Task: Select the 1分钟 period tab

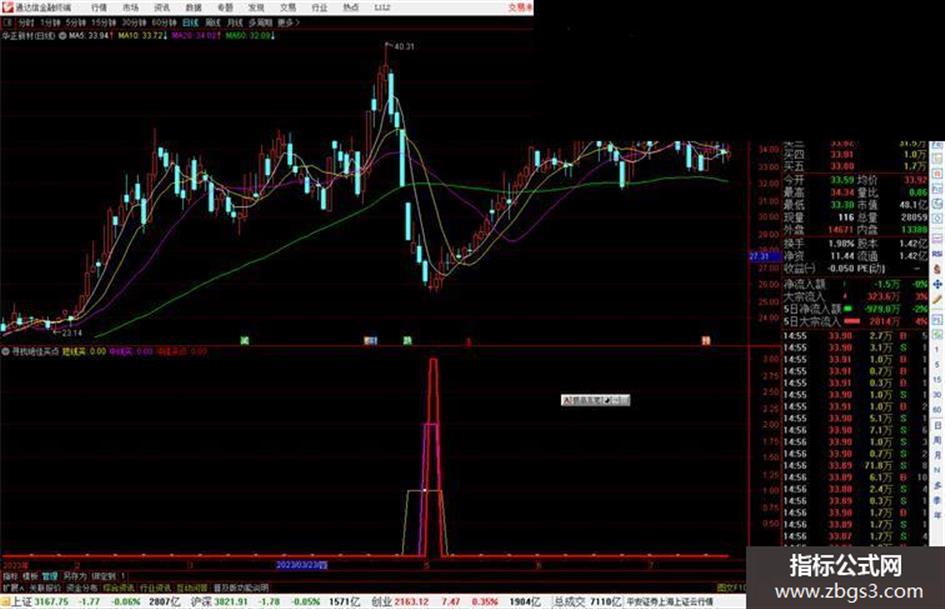Action: 49,23
